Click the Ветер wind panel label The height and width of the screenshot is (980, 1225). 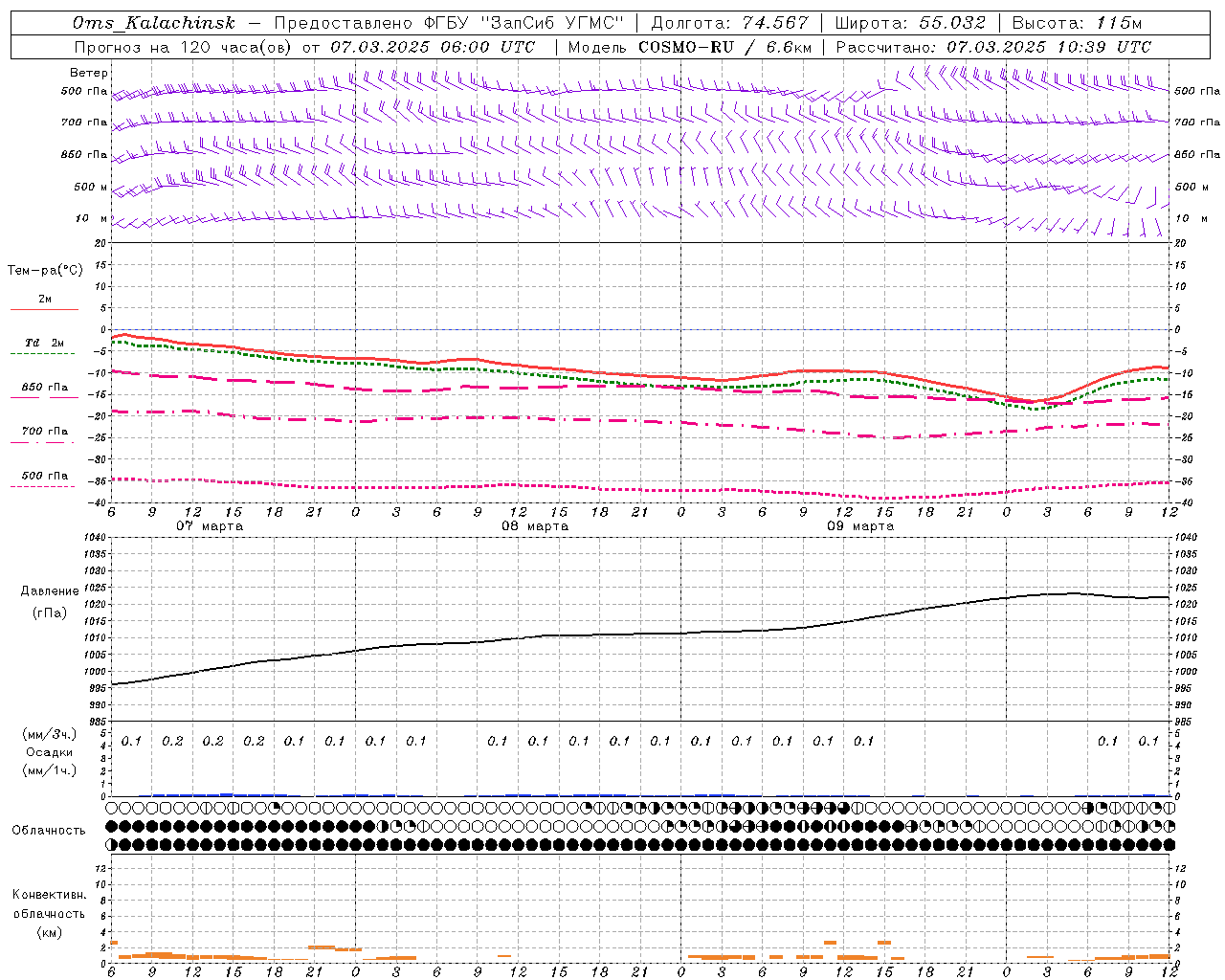88,73
